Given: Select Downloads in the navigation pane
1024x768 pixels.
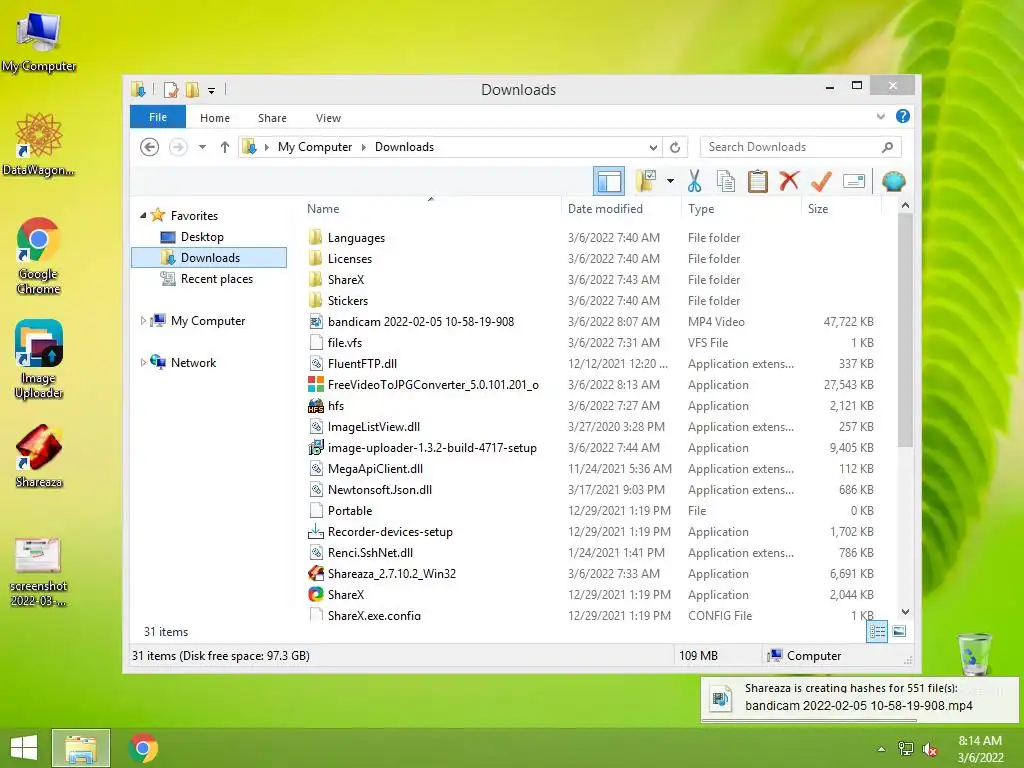Looking at the screenshot, I should click(209, 257).
